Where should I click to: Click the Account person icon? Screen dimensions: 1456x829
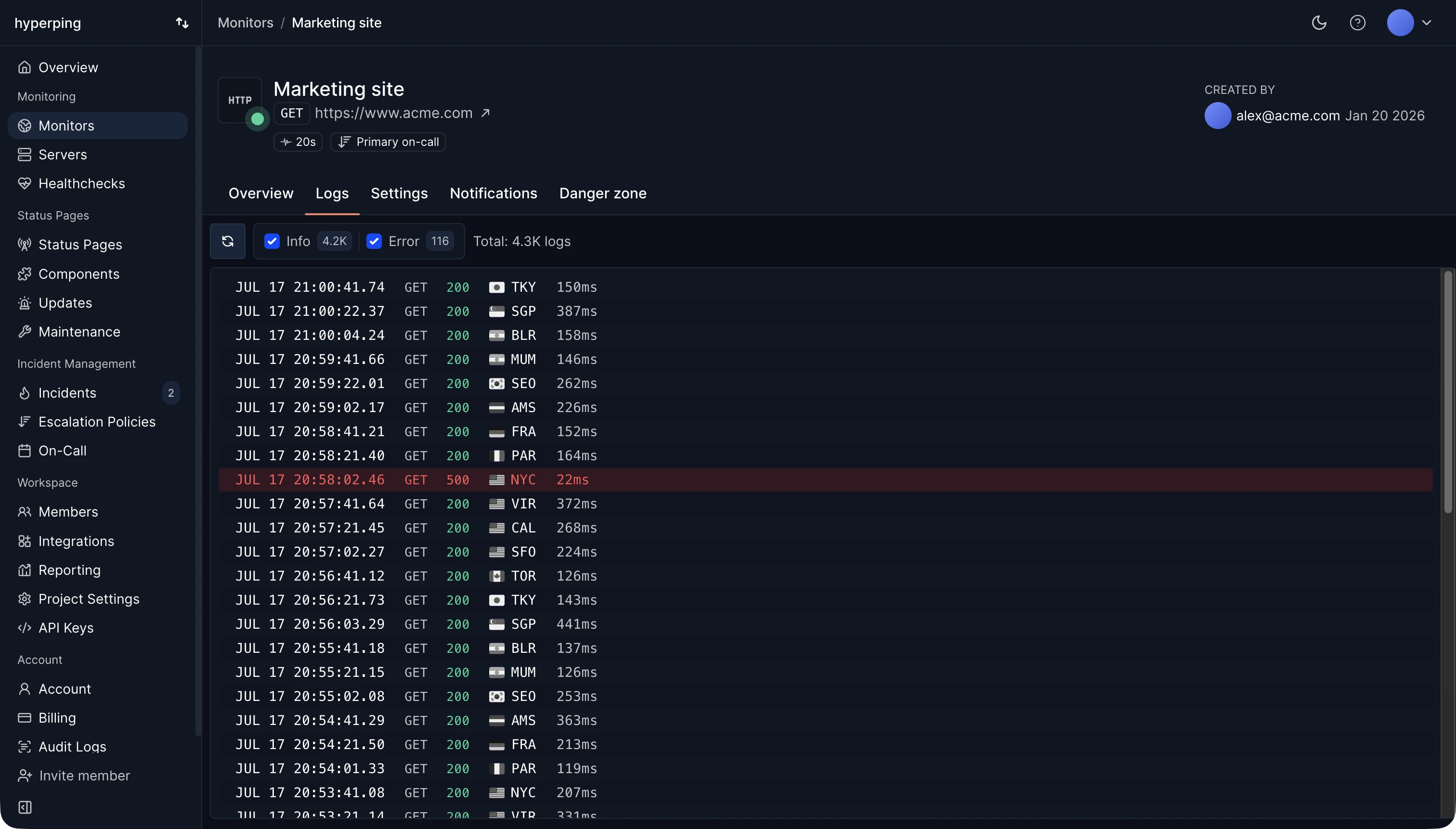click(x=25, y=689)
